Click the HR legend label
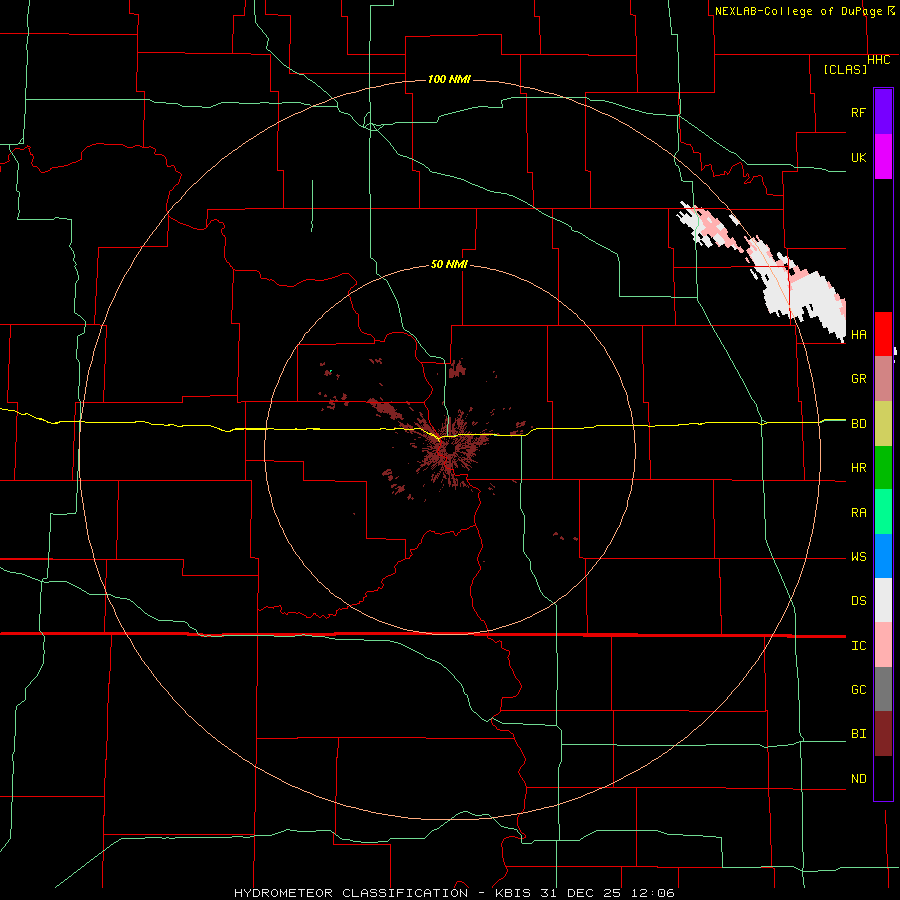 pos(858,468)
